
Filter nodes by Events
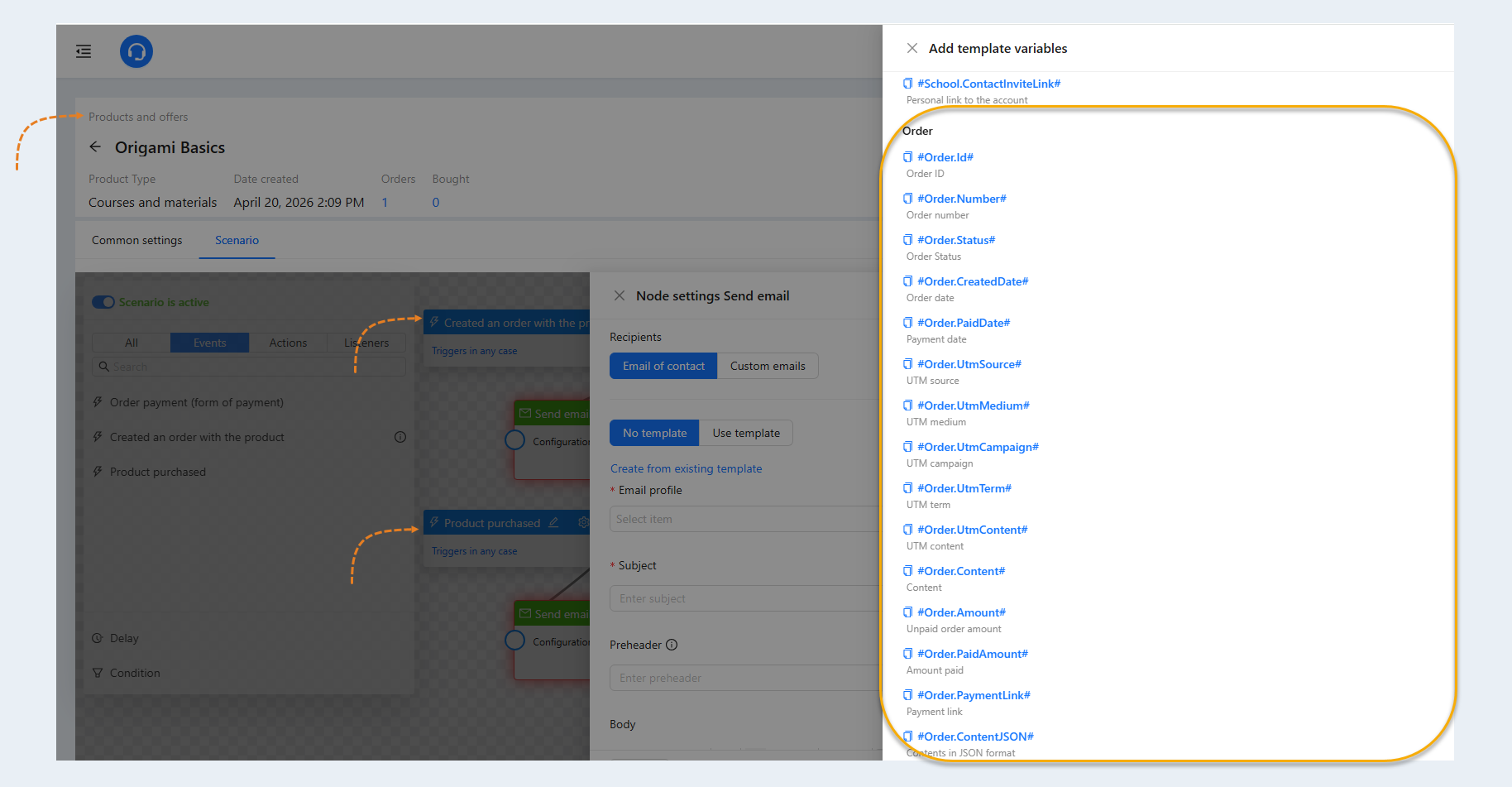[x=209, y=343]
